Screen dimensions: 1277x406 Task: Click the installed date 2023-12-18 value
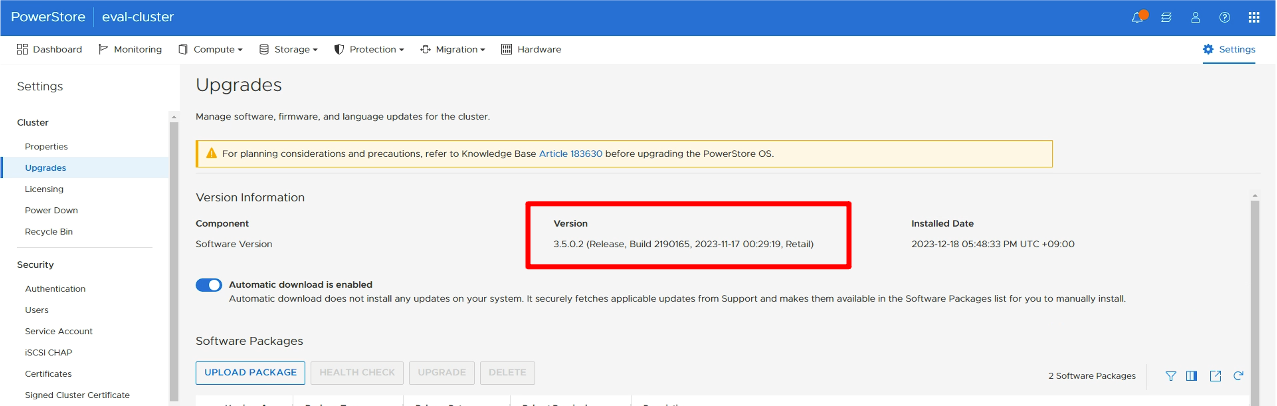click(x=993, y=244)
